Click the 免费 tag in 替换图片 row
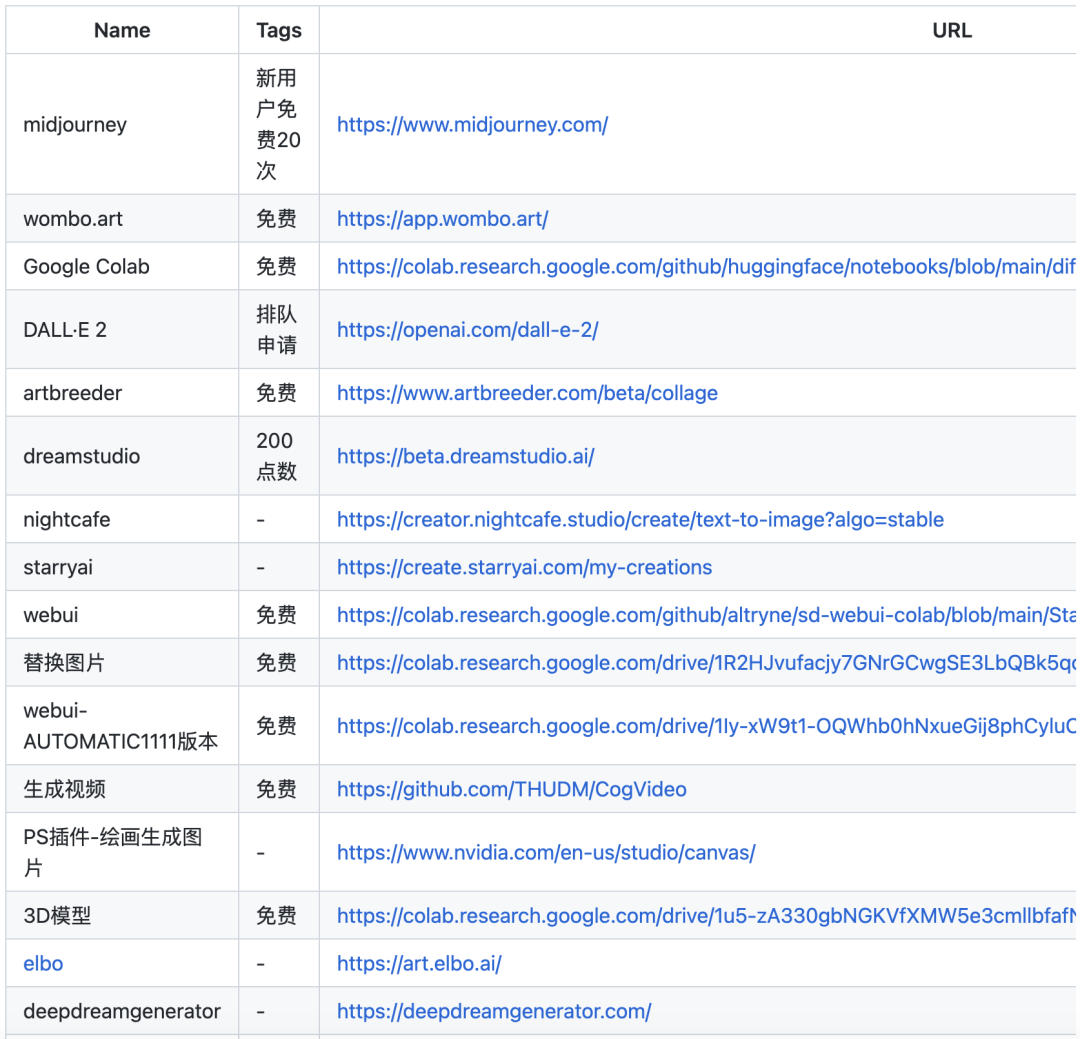The height and width of the screenshot is (1039, 1080). tap(277, 662)
